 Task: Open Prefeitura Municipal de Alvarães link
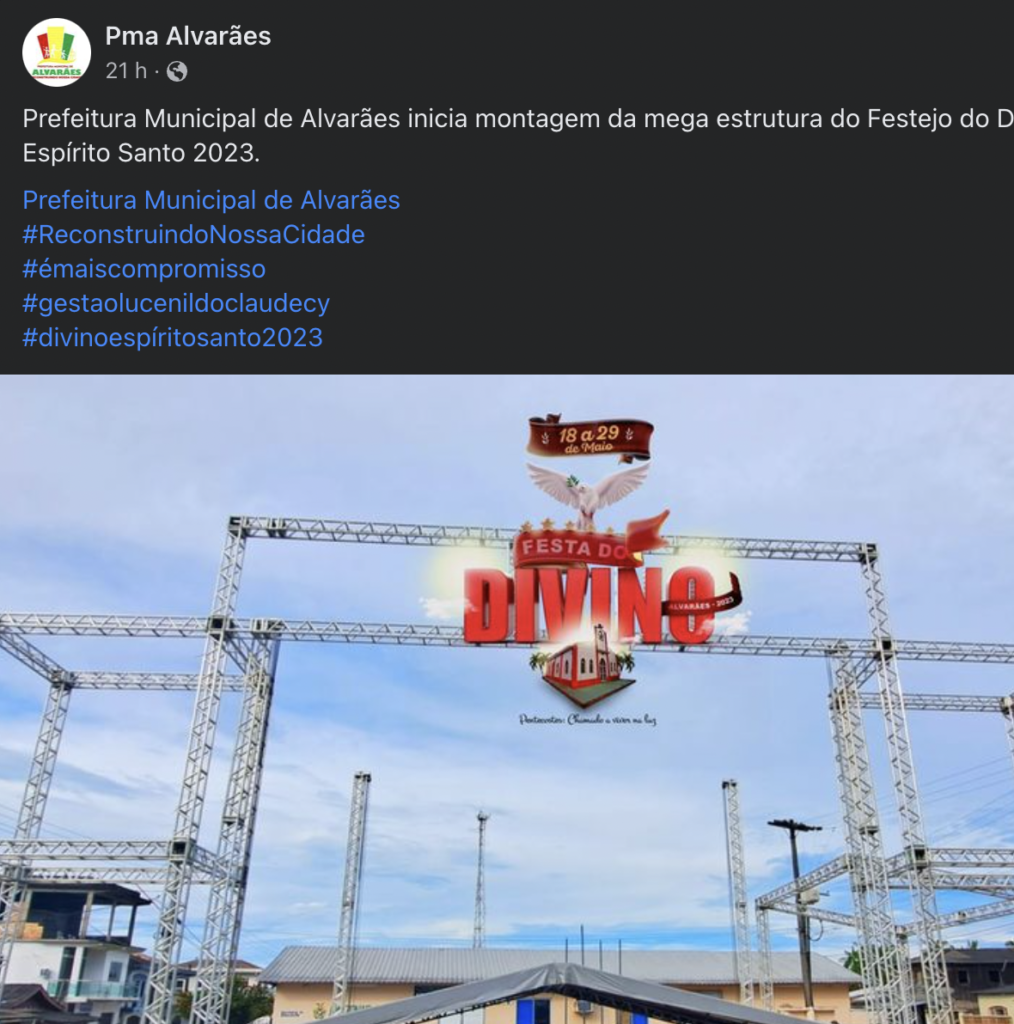click(x=211, y=200)
